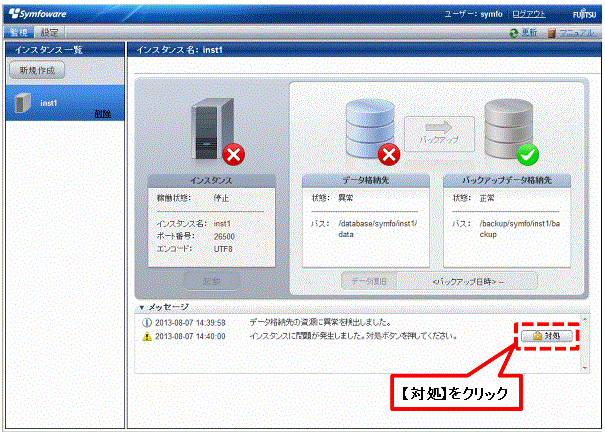Image resolution: width=605 pixels, height=433 pixels.
Task: Click the 対処 (resolve) button
Action: pyautogui.click(x=547, y=336)
